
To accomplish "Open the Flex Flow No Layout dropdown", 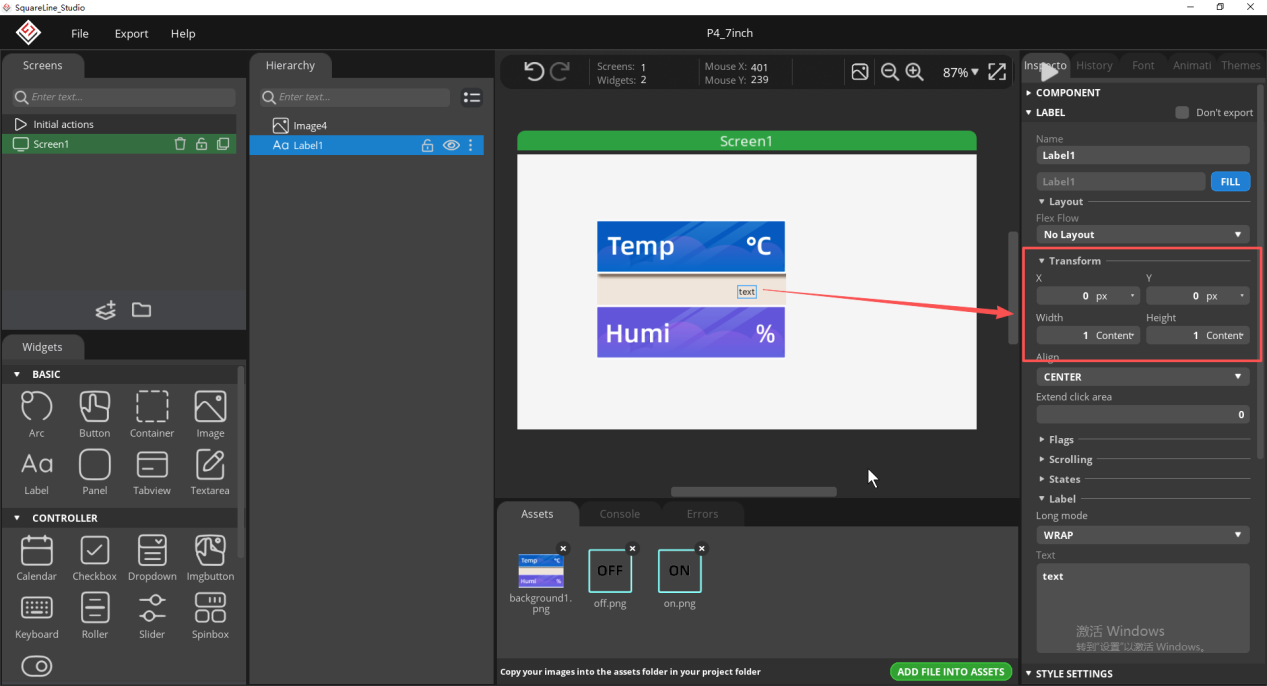I will (1142, 234).
